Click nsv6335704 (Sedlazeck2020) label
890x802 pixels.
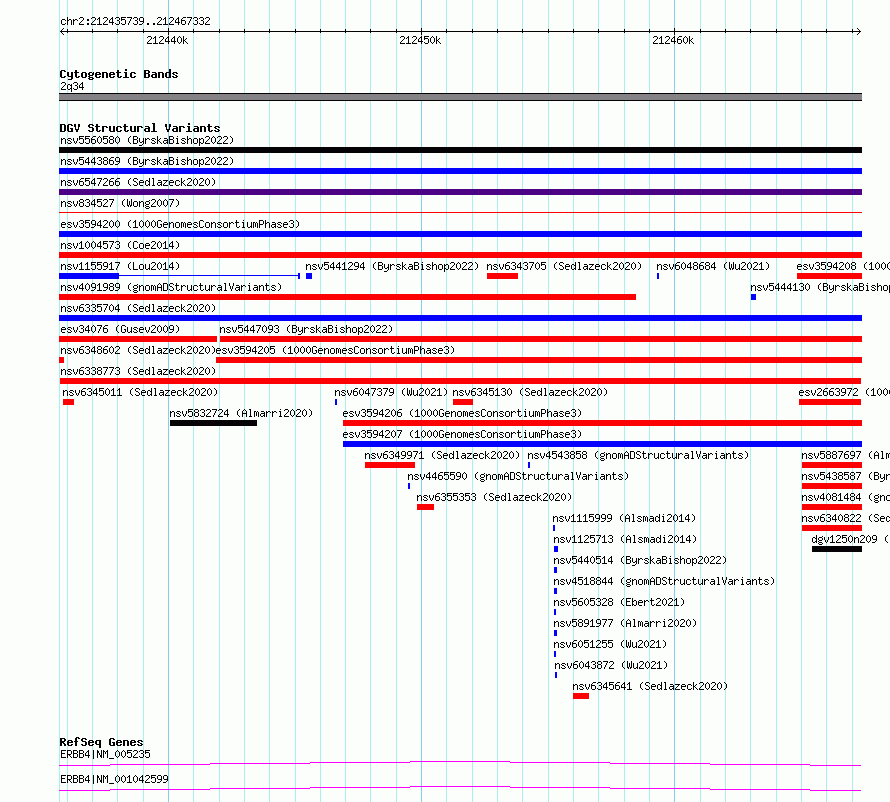click(138, 308)
